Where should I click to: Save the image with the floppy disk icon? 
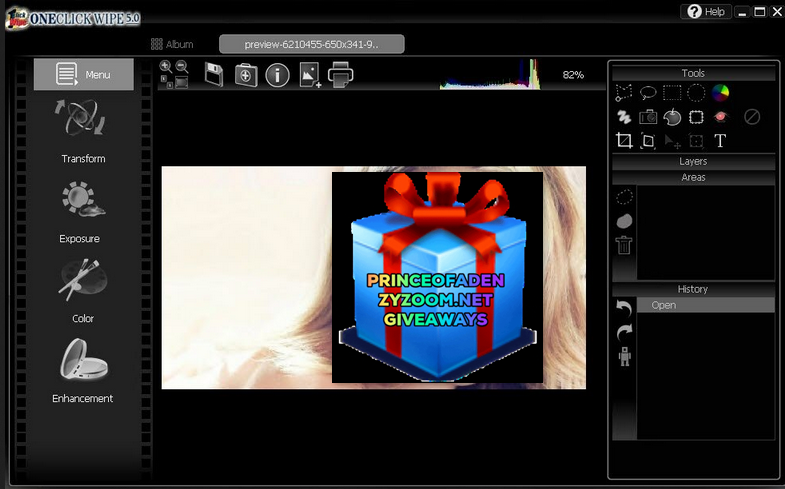click(x=214, y=75)
